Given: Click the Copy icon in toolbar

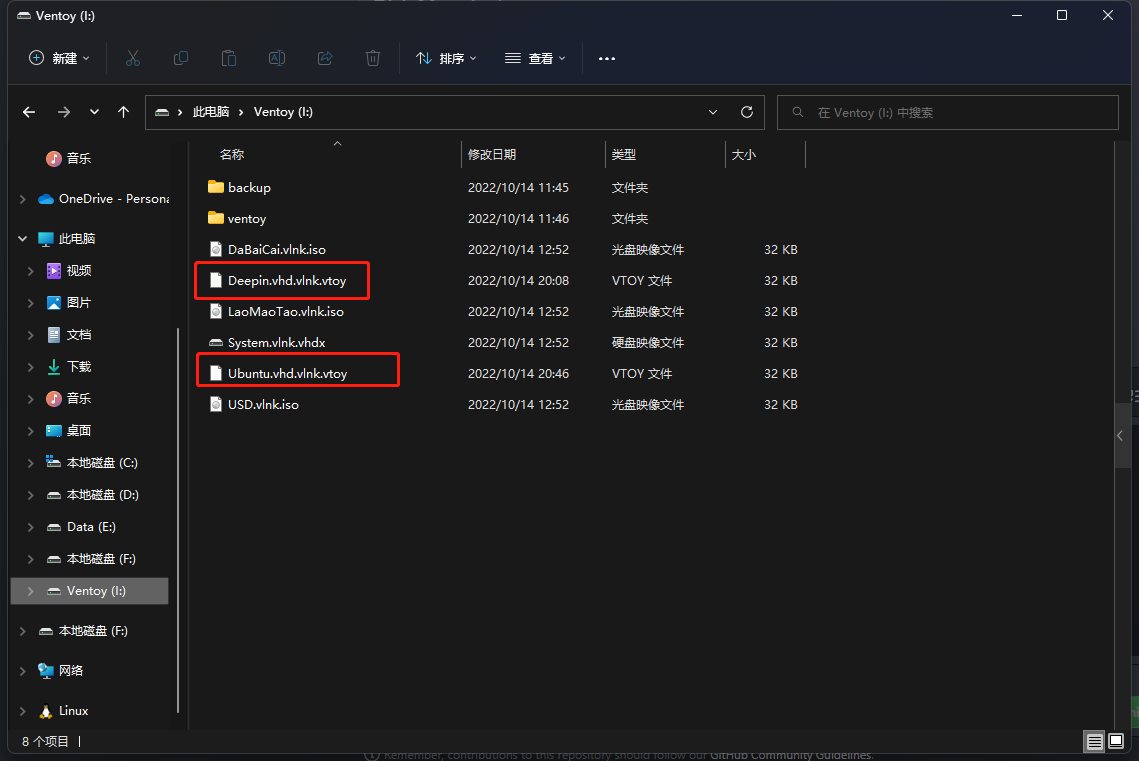Looking at the screenshot, I should [181, 58].
